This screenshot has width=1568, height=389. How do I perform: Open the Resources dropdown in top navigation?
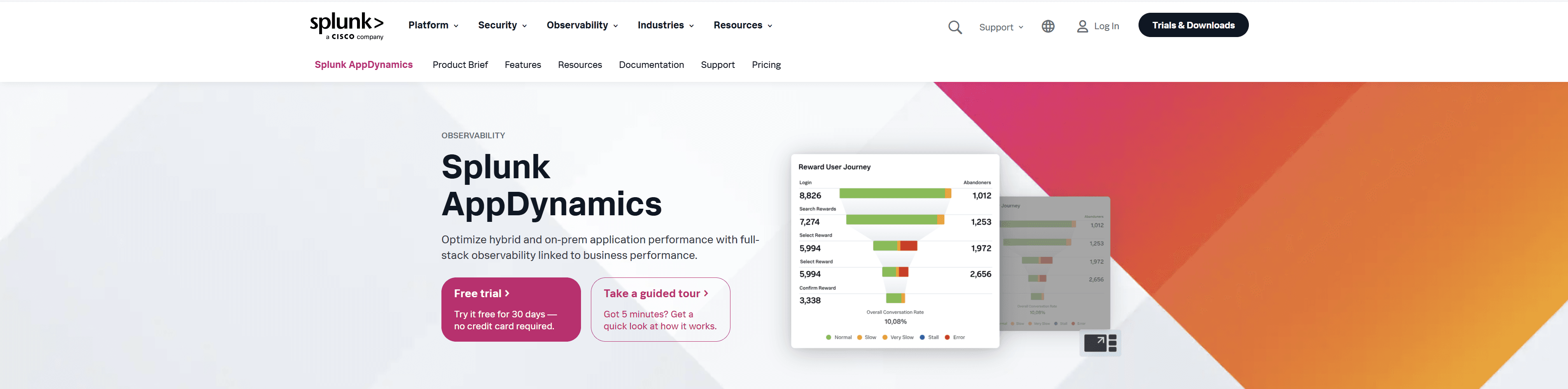(742, 25)
